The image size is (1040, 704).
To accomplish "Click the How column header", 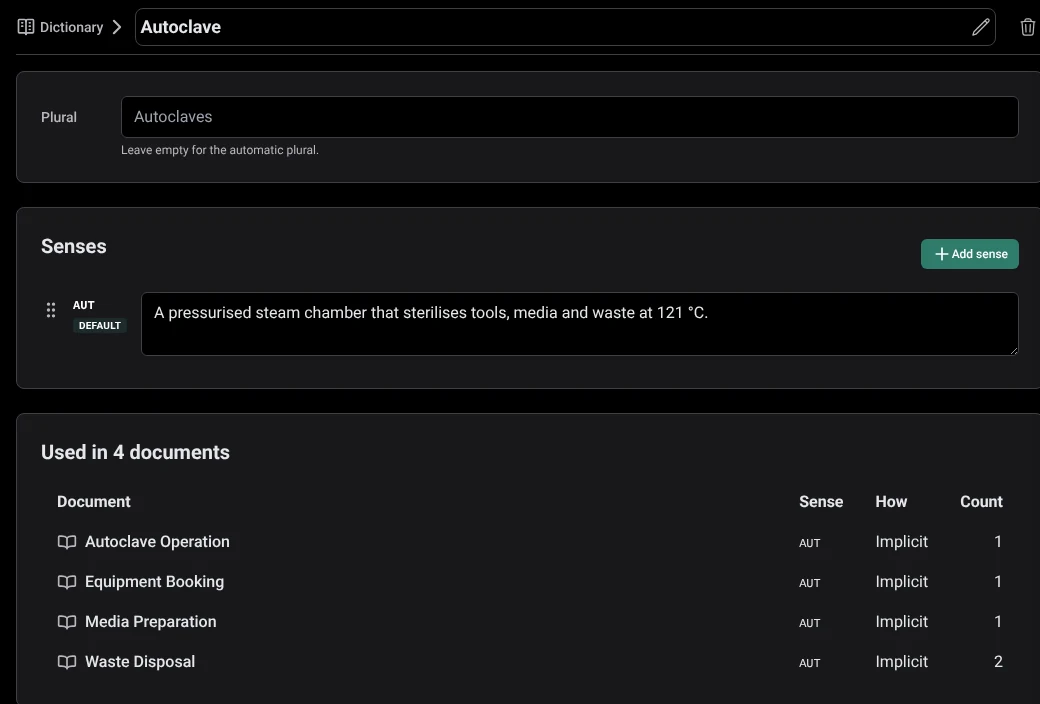I will [x=891, y=502].
